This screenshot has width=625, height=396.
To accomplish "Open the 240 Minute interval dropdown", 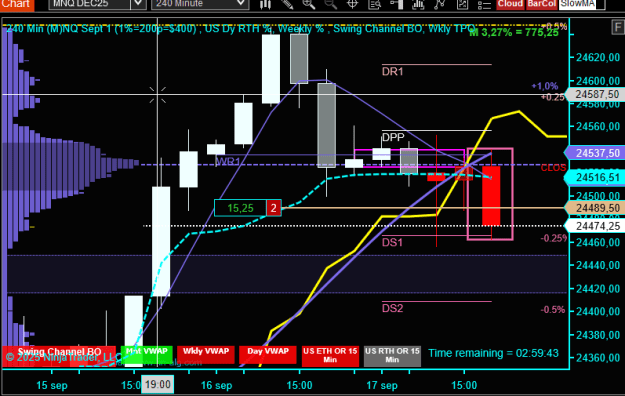I will click(200, 4).
